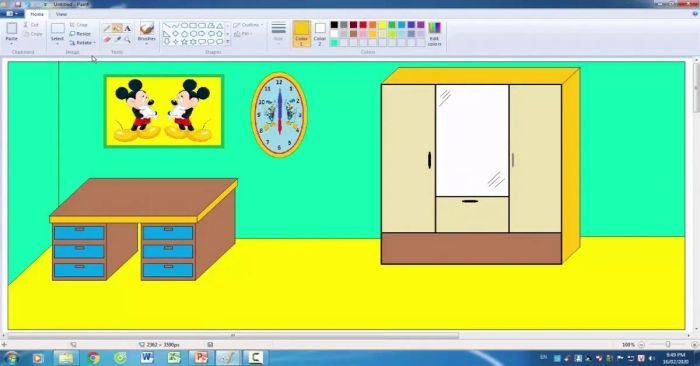Select the Fill with color bucket tool
Image resolution: width=700 pixels, height=366 pixels.
[117, 29]
